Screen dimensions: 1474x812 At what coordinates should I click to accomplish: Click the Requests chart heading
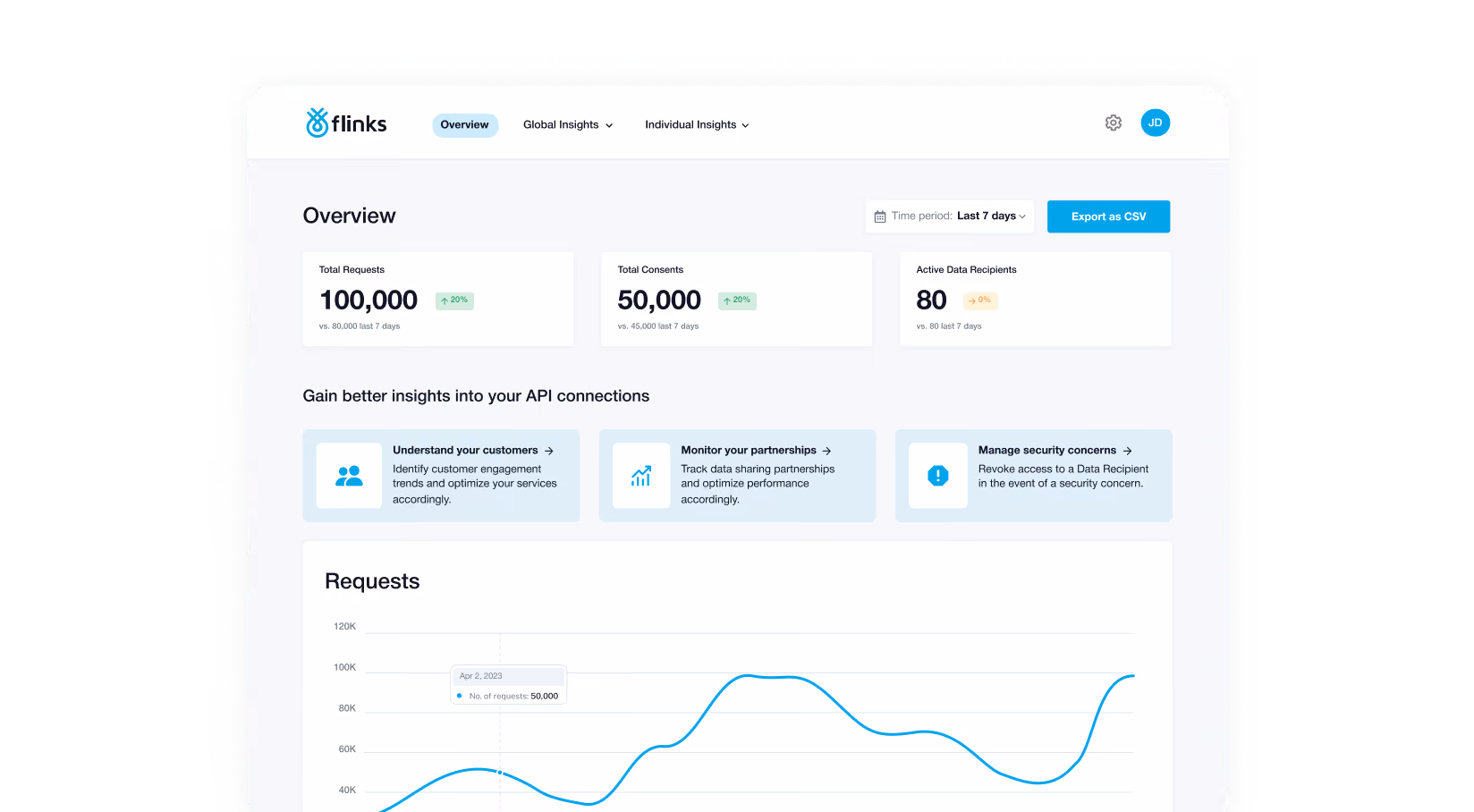click(x=372, y=581)
